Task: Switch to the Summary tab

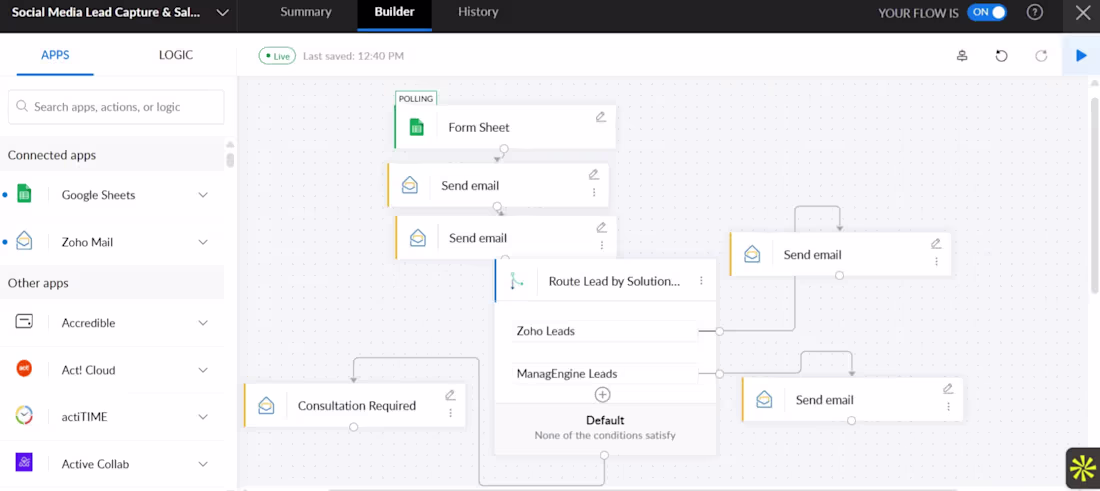Action: [306, 12]
